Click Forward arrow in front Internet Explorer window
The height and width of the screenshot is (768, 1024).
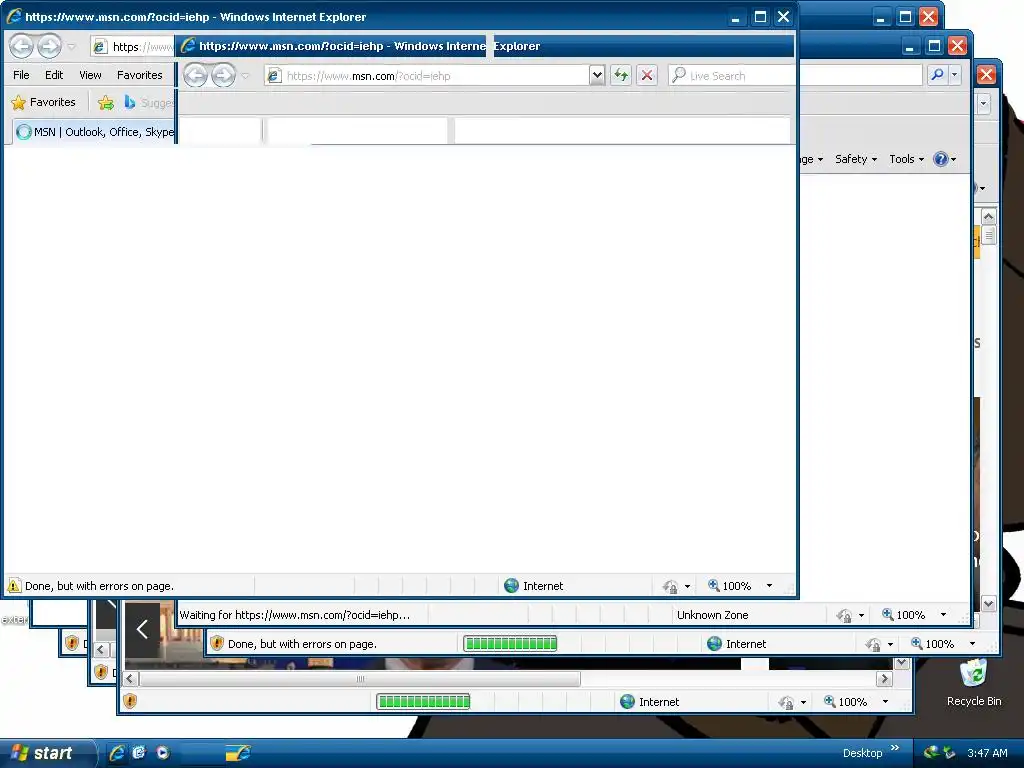49,46
